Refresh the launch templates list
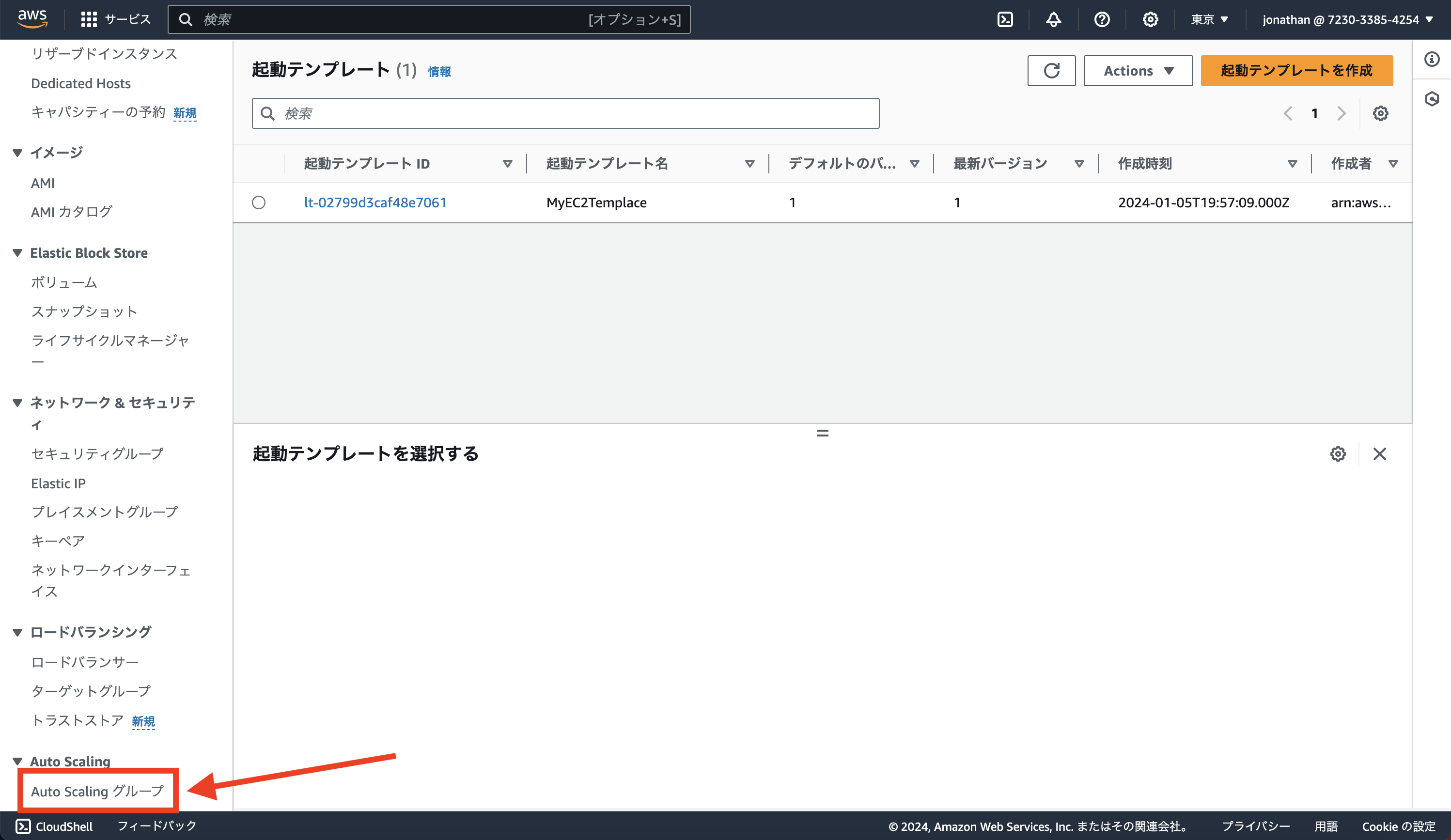 (1051, 70)
